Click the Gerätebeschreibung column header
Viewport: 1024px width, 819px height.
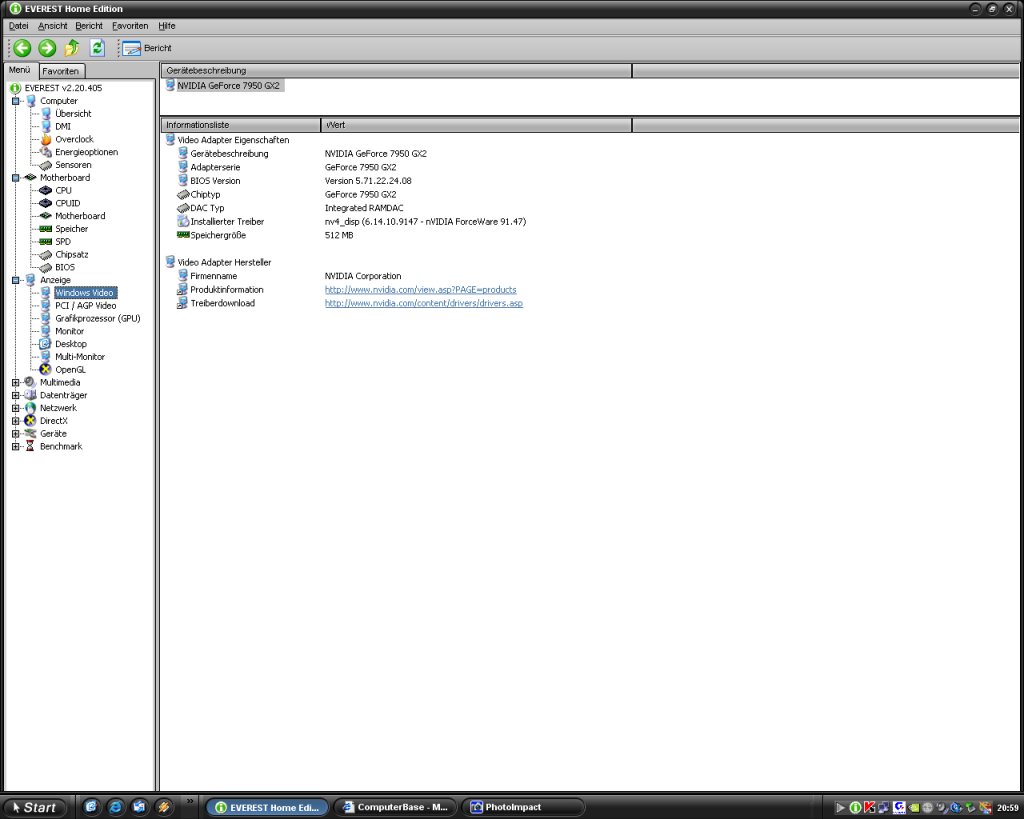(396, 71)
